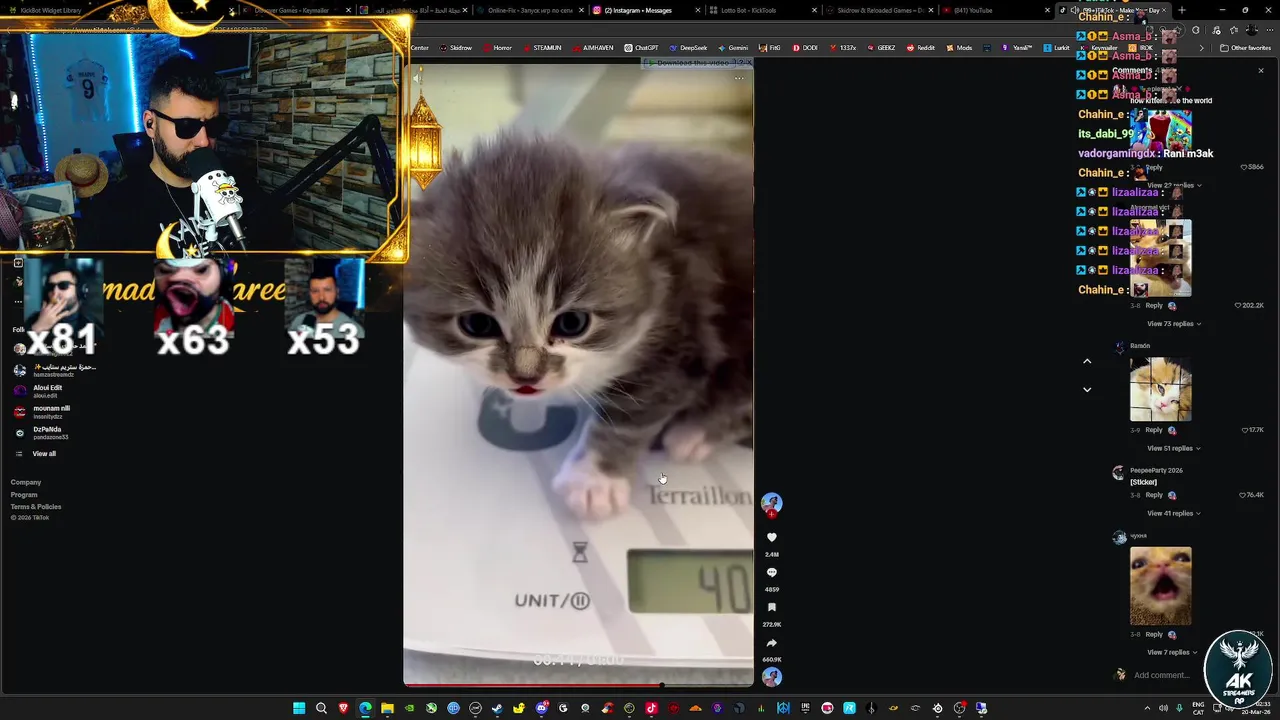1280x720 pixels.
Task: Open the Reddit bookmark
Action: 920,48
